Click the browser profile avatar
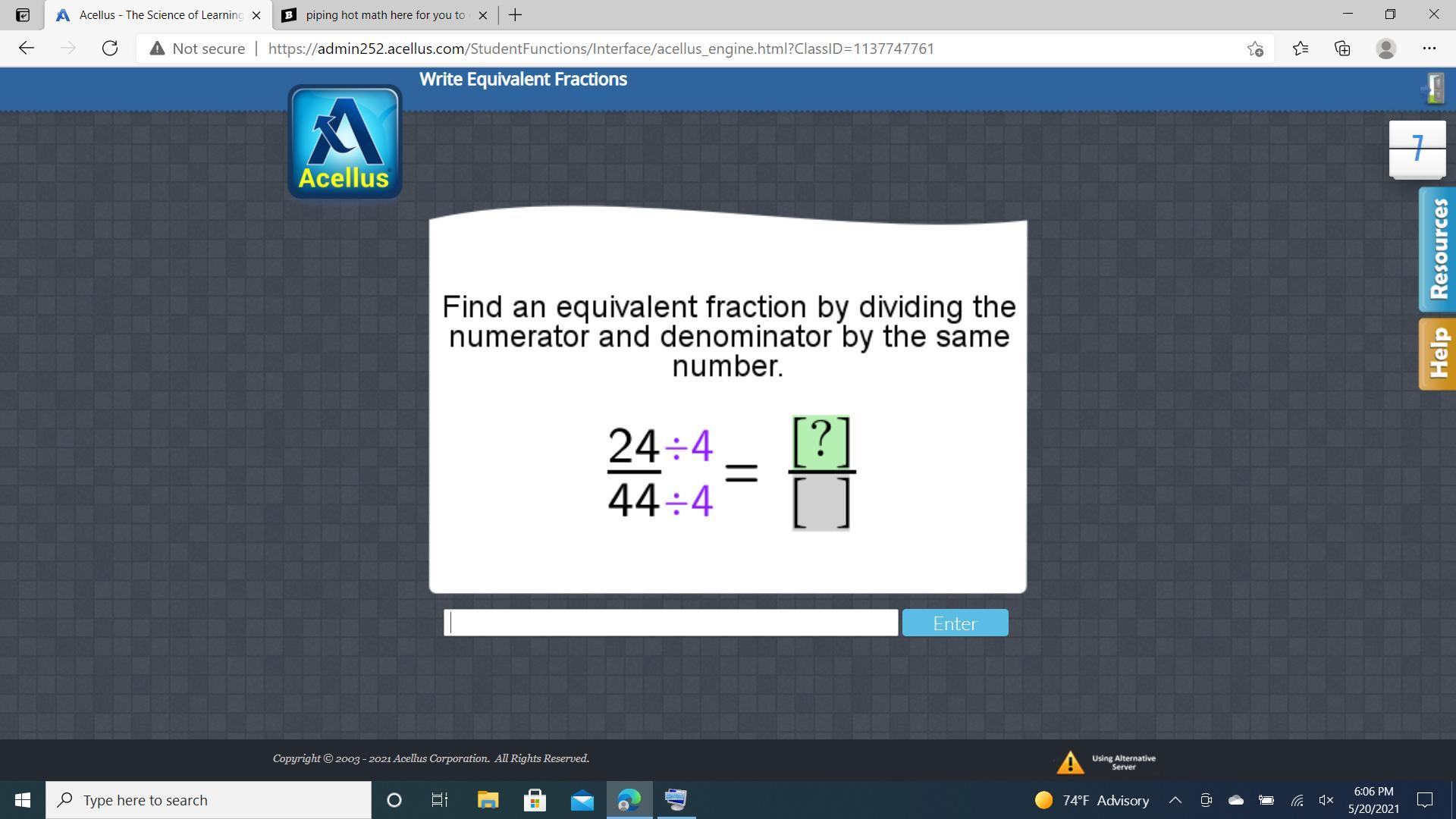The height and width of the screenshot is (819, 1456). (x=1385, y=49)
